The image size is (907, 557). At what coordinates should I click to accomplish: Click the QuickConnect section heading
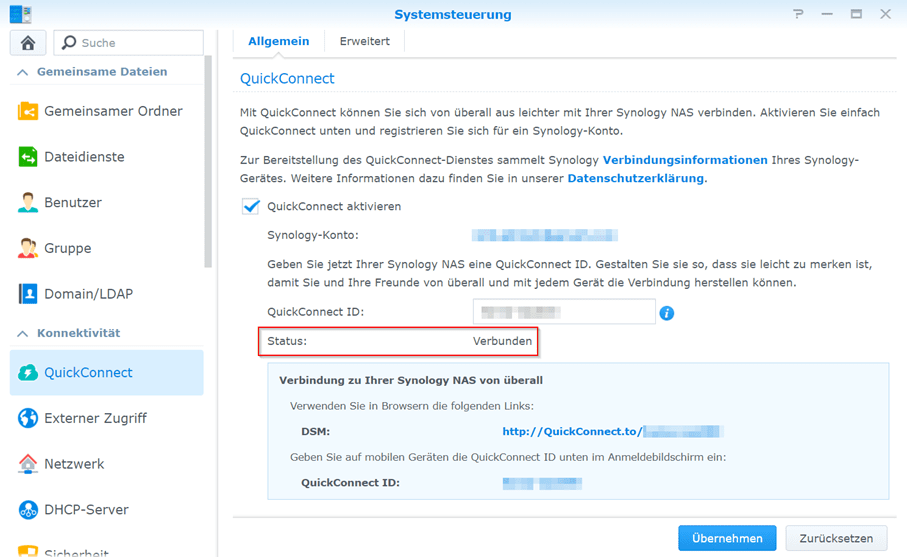tap(287, 79)
